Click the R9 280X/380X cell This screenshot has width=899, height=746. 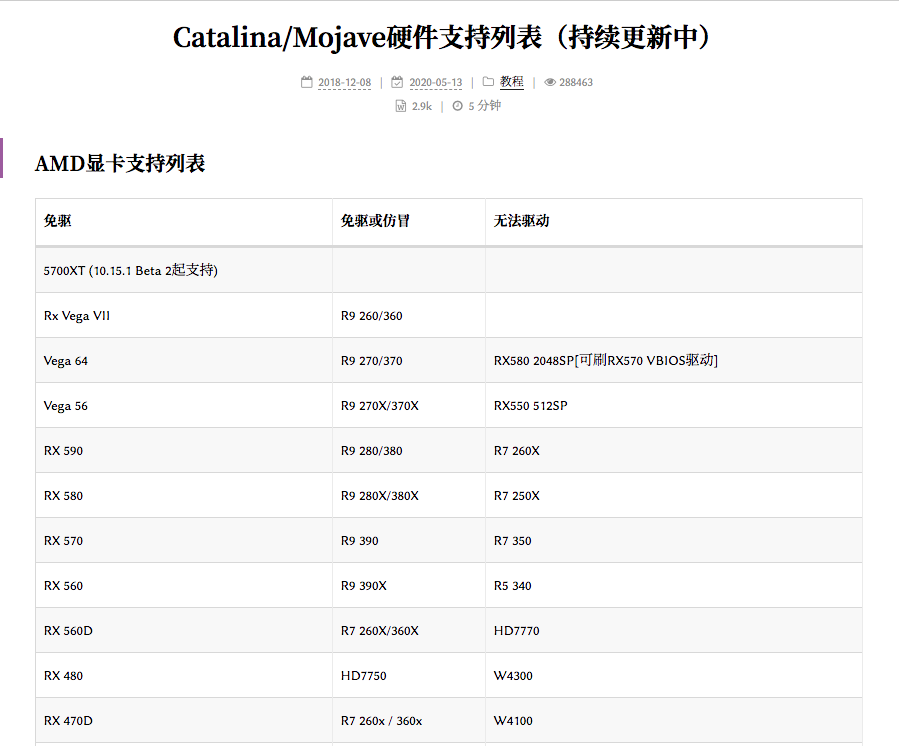(409, 495)
